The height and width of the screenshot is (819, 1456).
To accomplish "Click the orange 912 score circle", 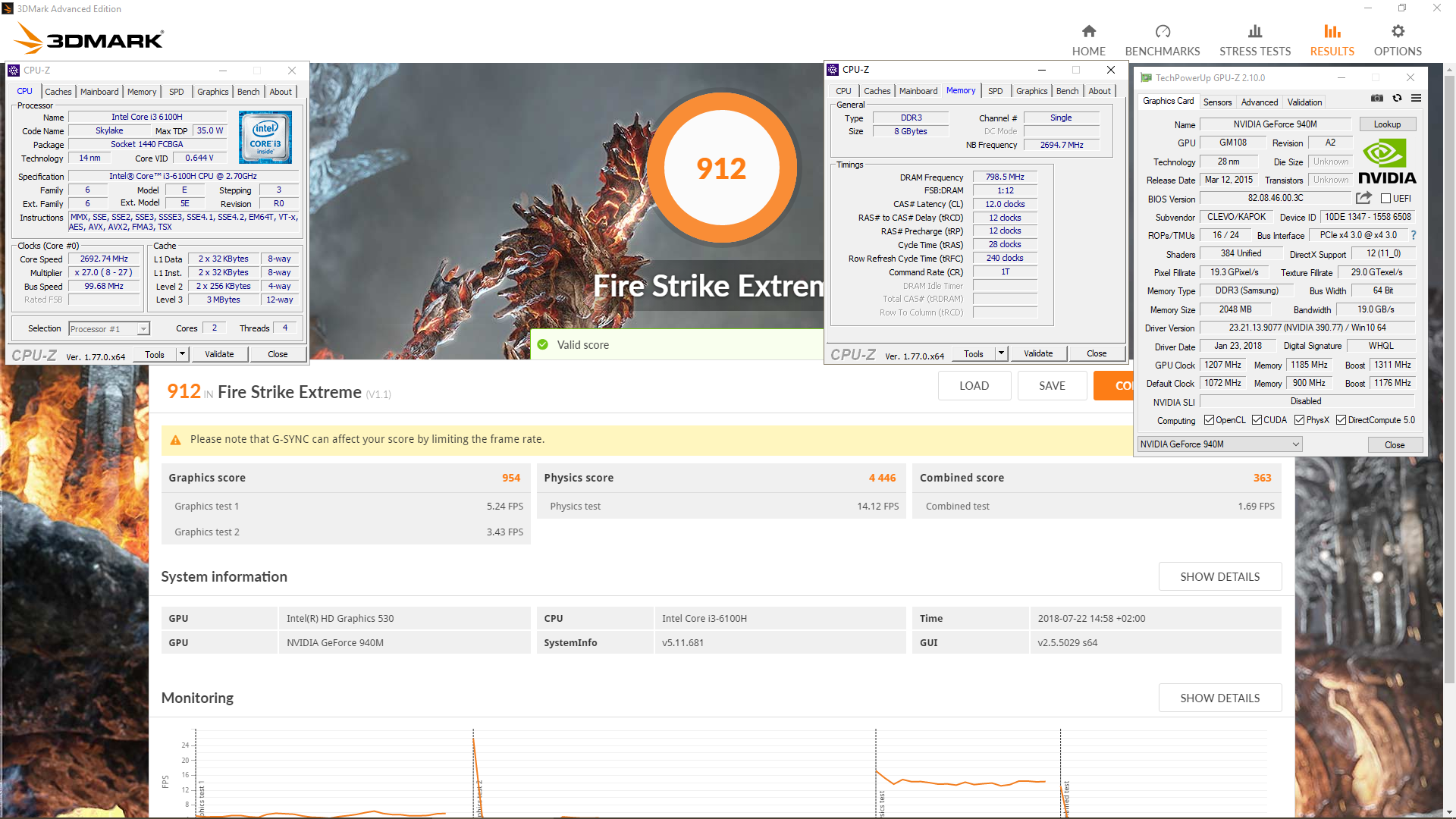I will pyautogui.click(x=721, y=168).
